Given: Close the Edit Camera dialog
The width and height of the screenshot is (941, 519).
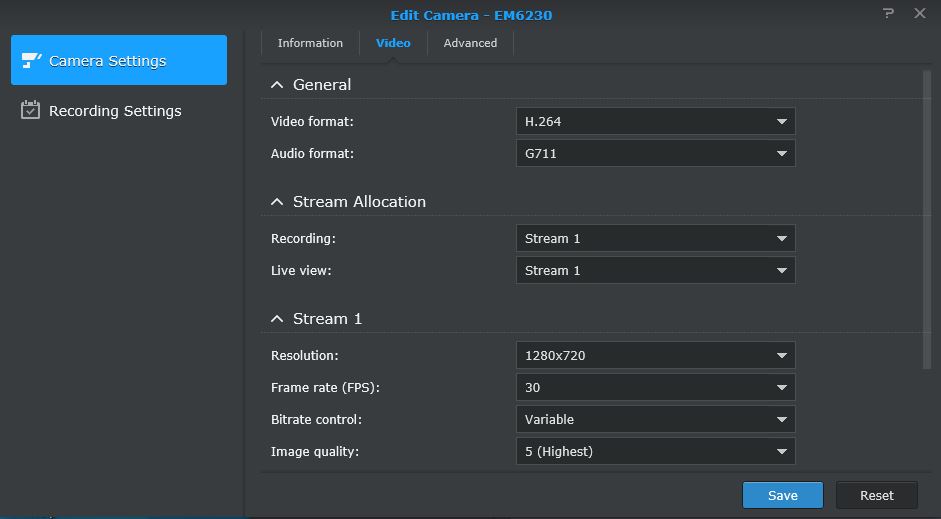Looking at the screenshot, I should click(x=919, y=13).
